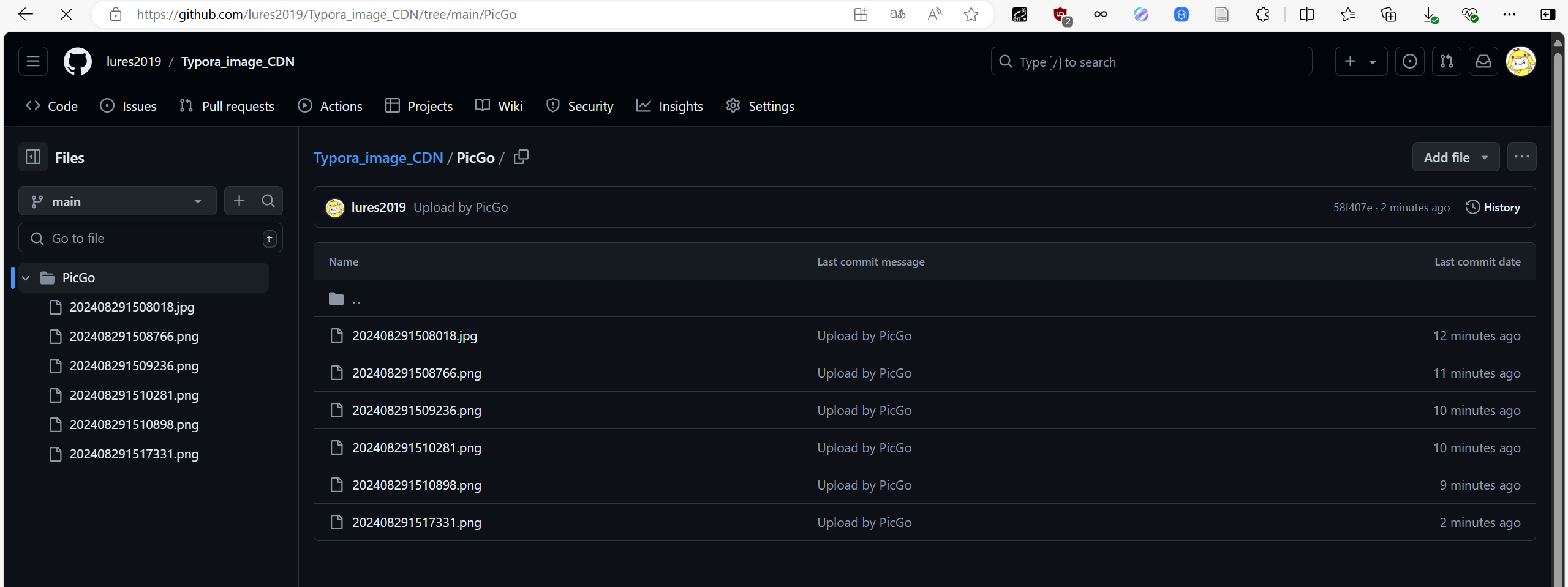The image size is (1568, 587).
Task: Open read aloud in address bar
Action: point(934,14)
